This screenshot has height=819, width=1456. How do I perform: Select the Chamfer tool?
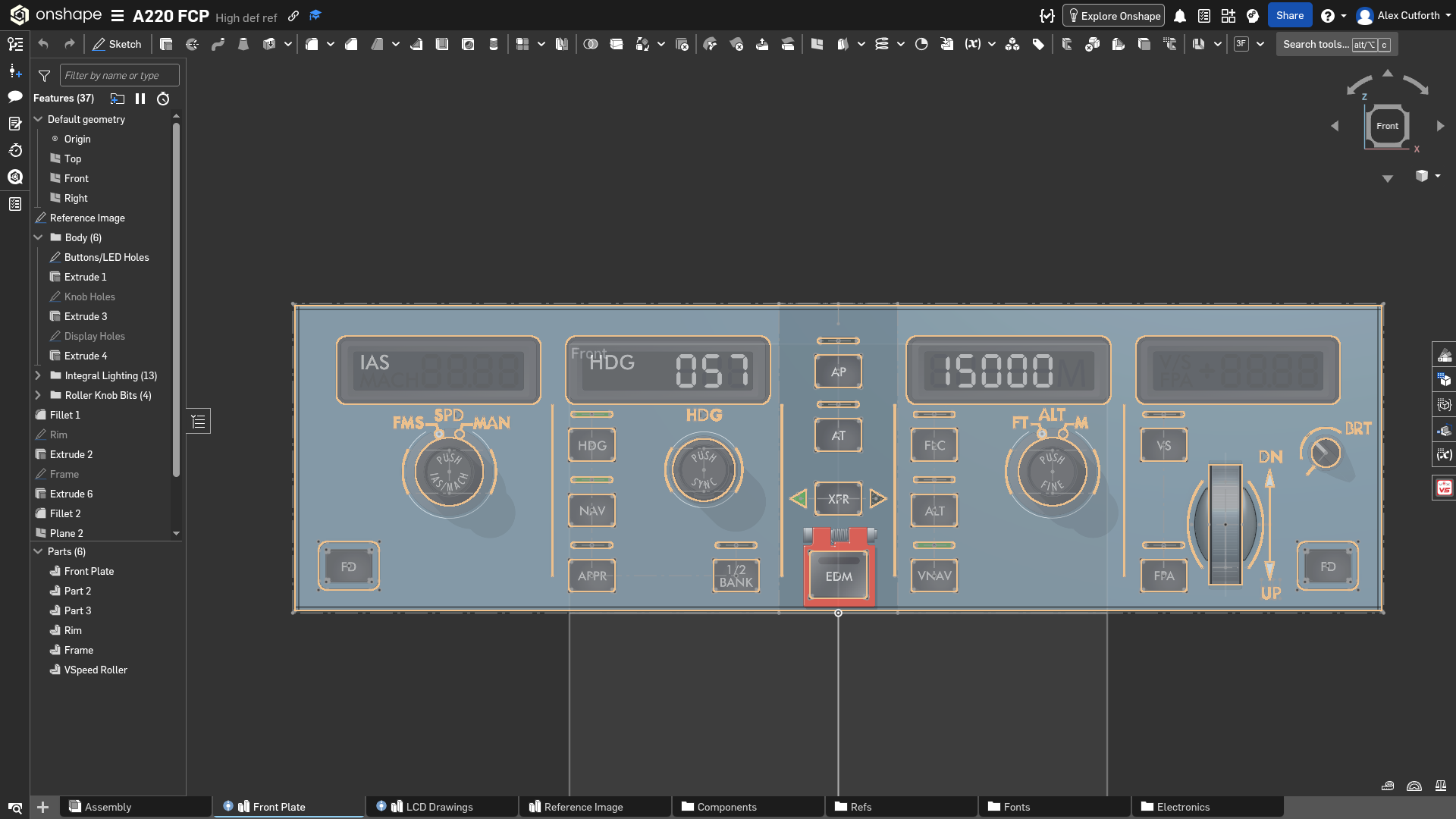click(x=351, y=45)
